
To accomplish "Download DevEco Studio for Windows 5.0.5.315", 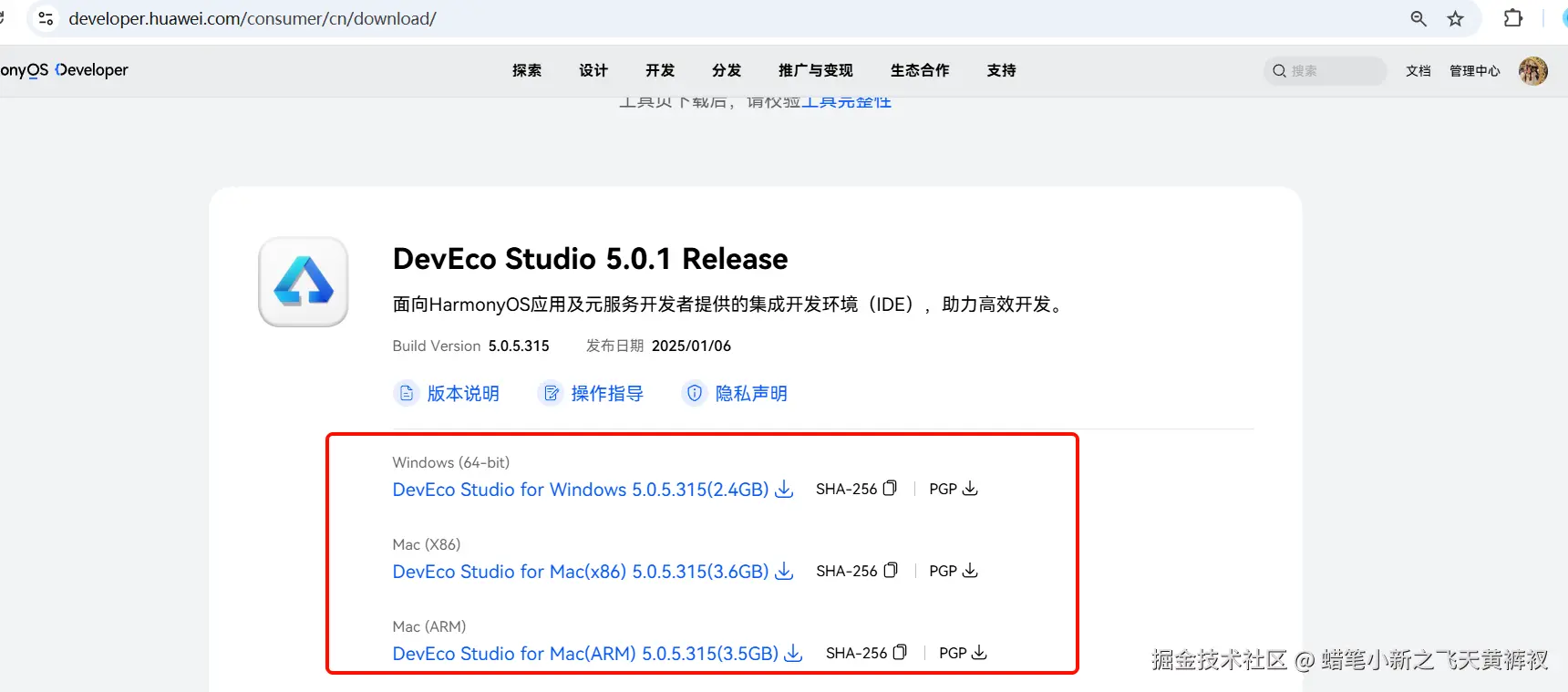I will point(581,490).
